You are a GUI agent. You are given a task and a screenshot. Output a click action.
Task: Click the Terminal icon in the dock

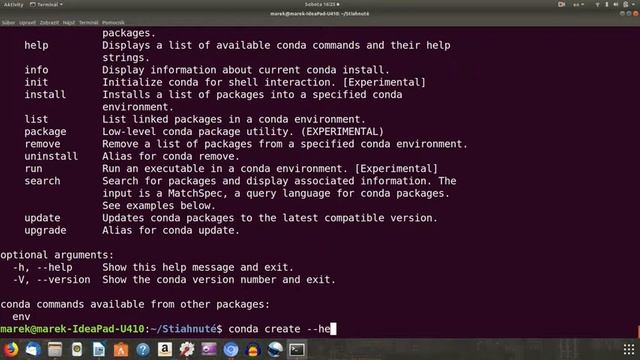297,349
